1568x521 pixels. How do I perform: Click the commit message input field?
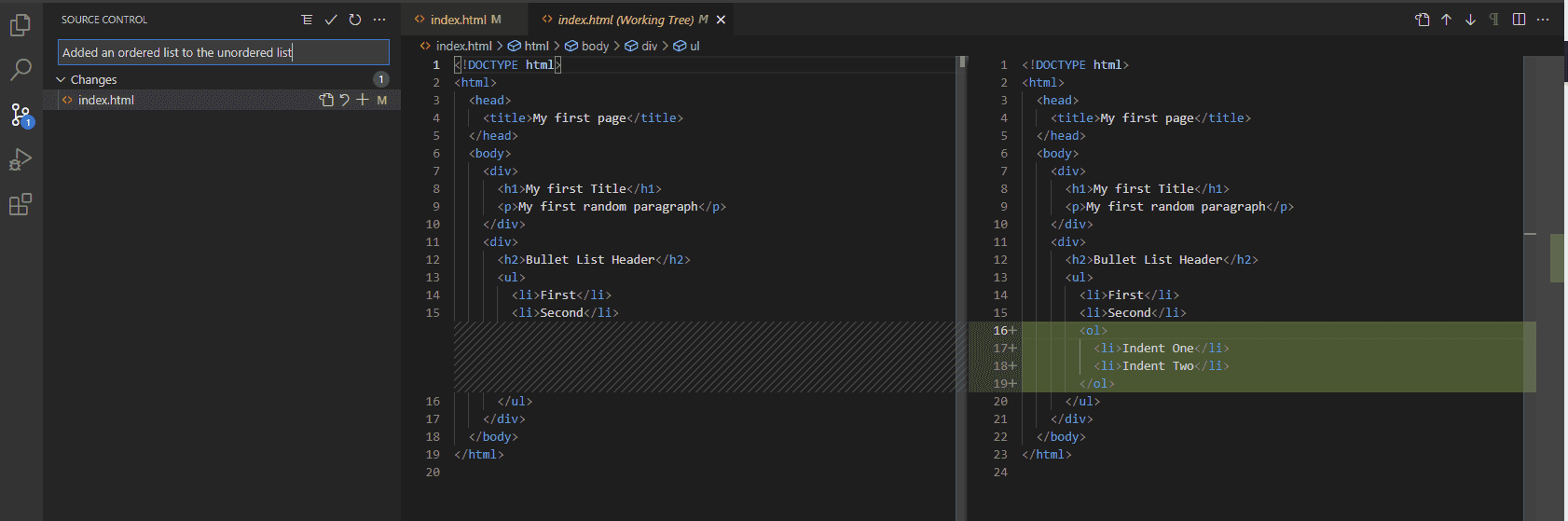pos(224,52)
